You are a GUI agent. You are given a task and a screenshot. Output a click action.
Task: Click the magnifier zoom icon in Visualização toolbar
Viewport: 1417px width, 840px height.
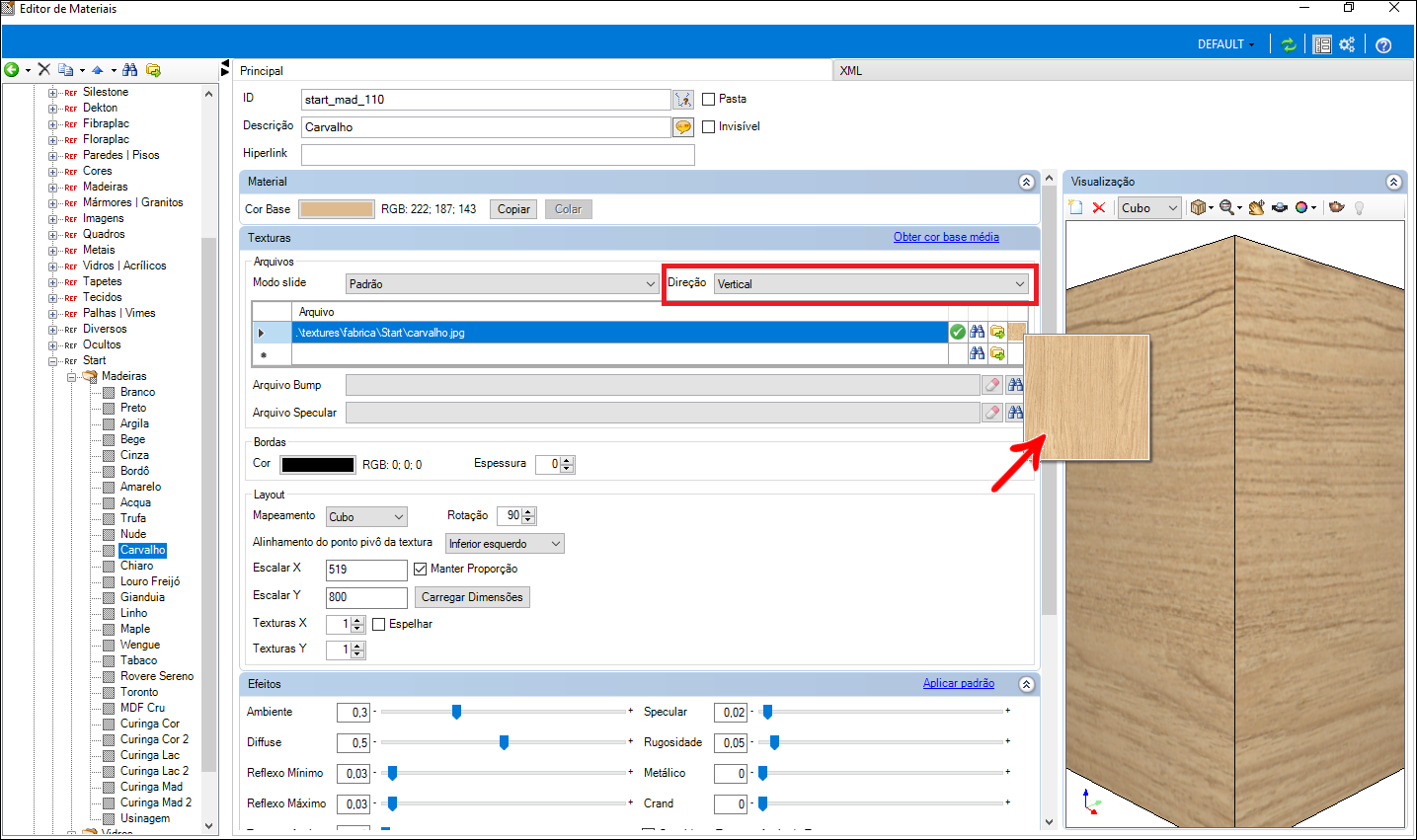point(1226,207)
